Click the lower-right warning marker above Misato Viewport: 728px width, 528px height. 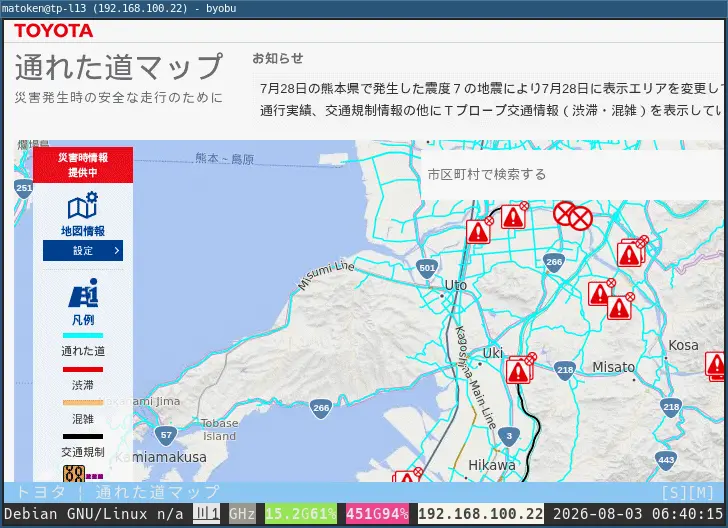(620, 307)
